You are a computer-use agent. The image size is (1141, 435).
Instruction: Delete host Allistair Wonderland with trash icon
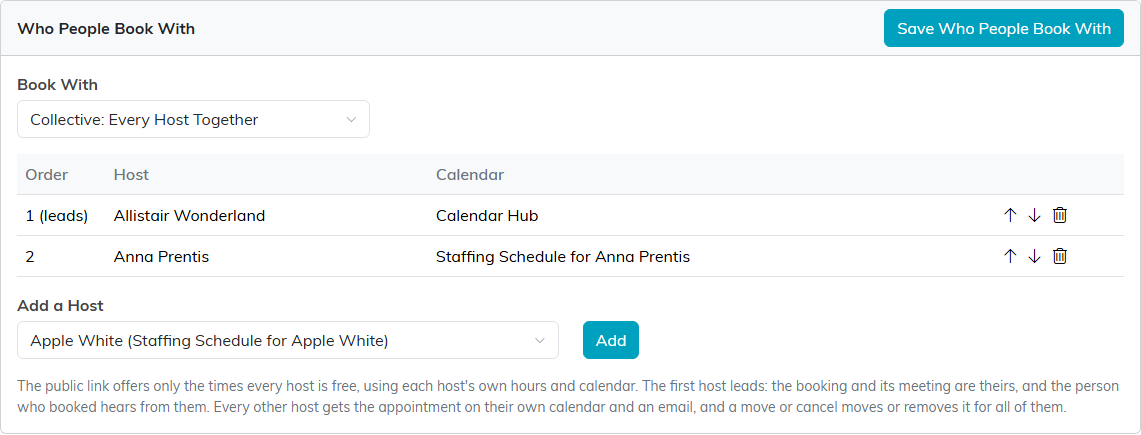tap(1060, 215)
